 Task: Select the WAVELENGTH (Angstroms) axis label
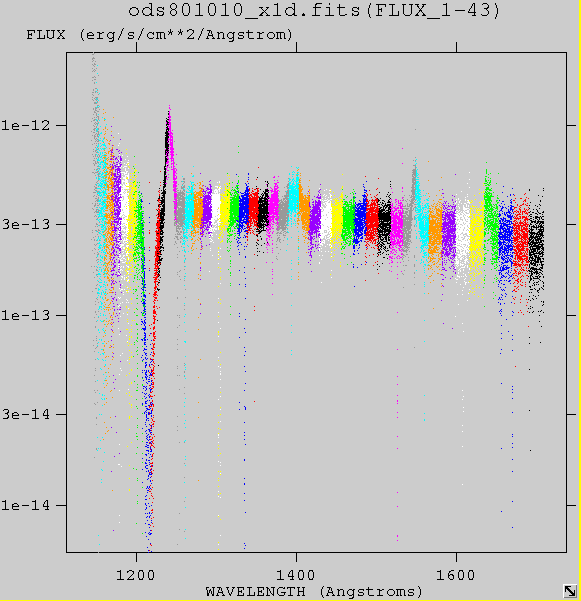click(314, 591)
